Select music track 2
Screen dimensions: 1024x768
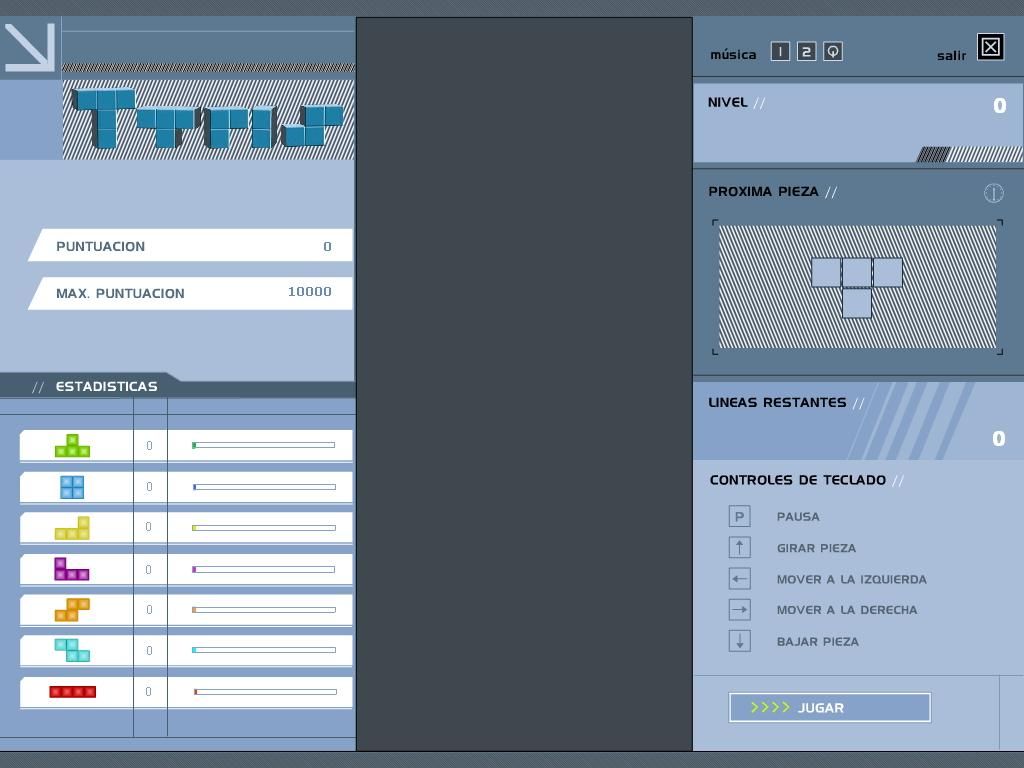click(x=806, y=52)
